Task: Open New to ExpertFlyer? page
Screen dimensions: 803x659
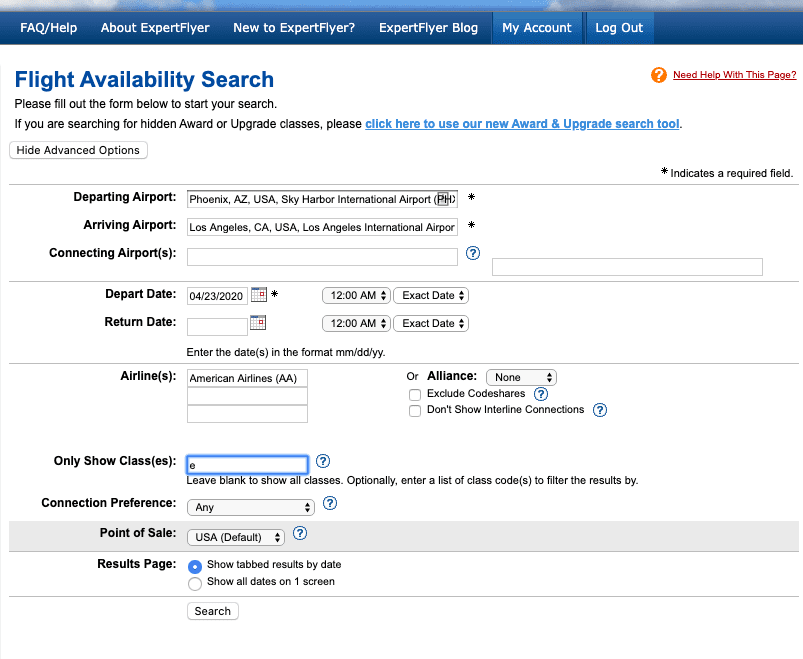Action: [294, 28]
